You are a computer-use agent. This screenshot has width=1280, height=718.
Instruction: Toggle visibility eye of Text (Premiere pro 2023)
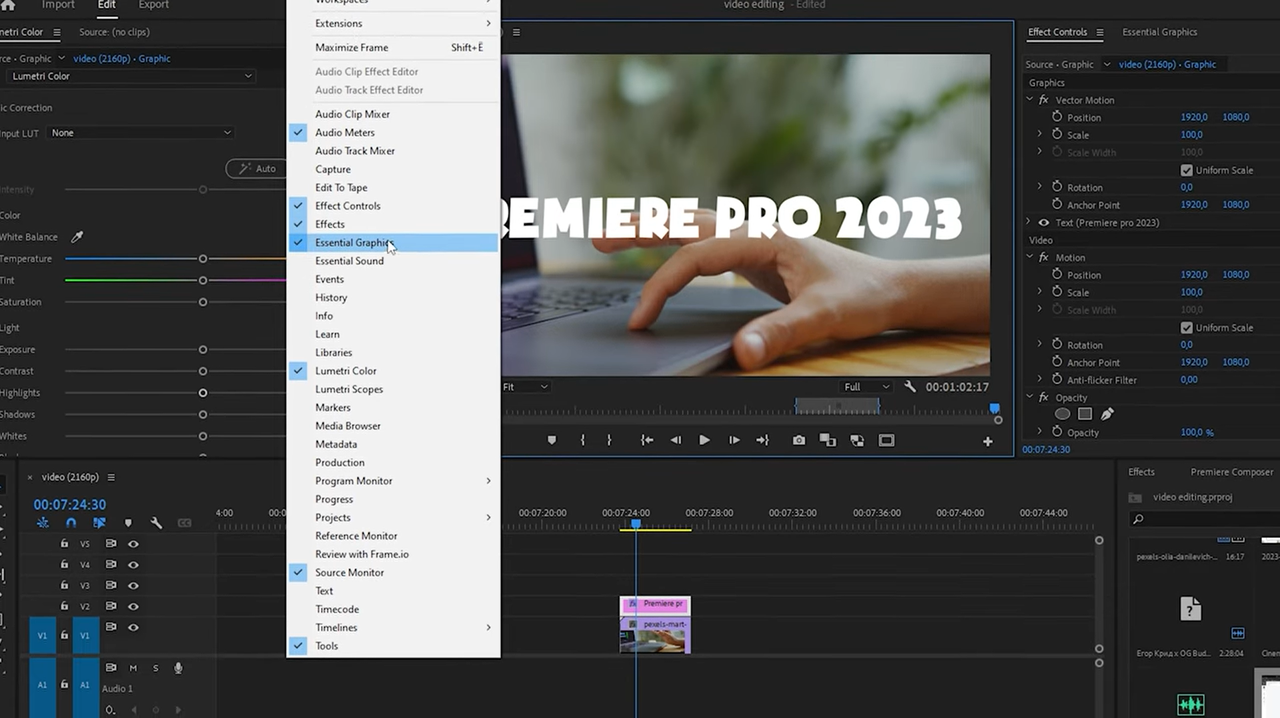[x=1044, y=223]
